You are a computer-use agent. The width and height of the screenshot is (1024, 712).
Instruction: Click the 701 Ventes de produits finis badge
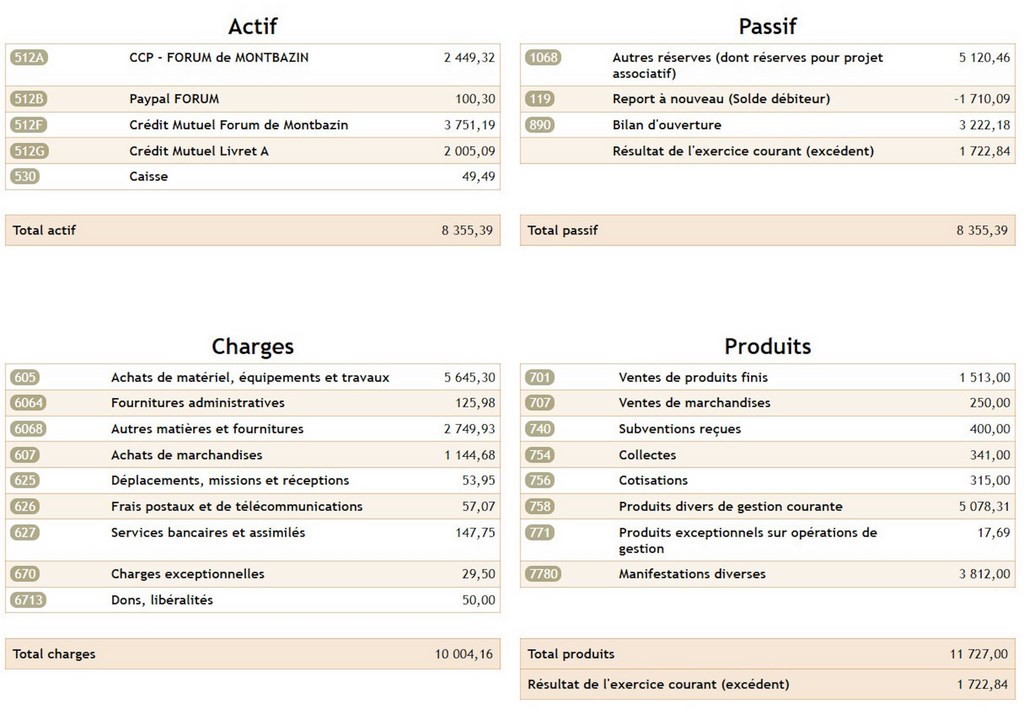click(x=539, y=378)
